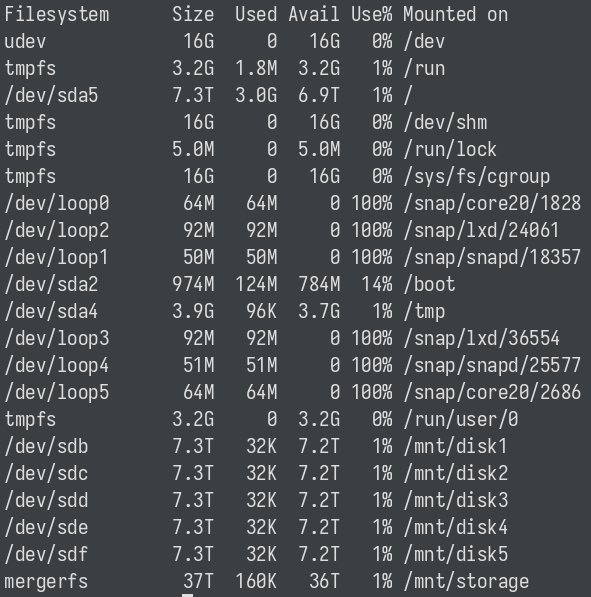Click the Use% column header
The height and width of the screenshot is (597, 591).
(372, 15)
